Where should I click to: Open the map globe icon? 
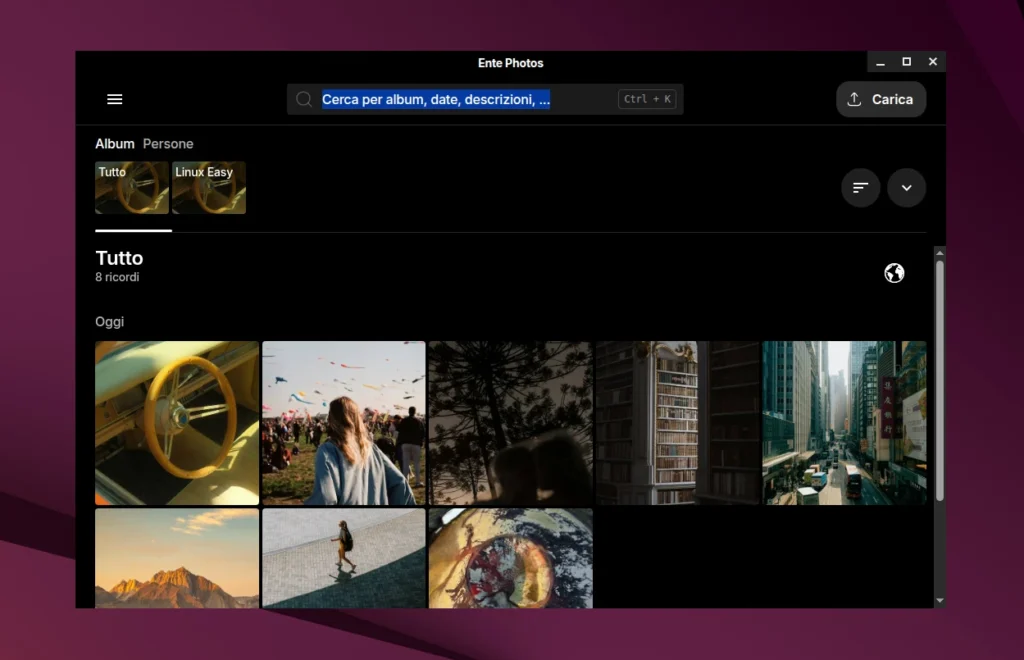click(894, 273)
